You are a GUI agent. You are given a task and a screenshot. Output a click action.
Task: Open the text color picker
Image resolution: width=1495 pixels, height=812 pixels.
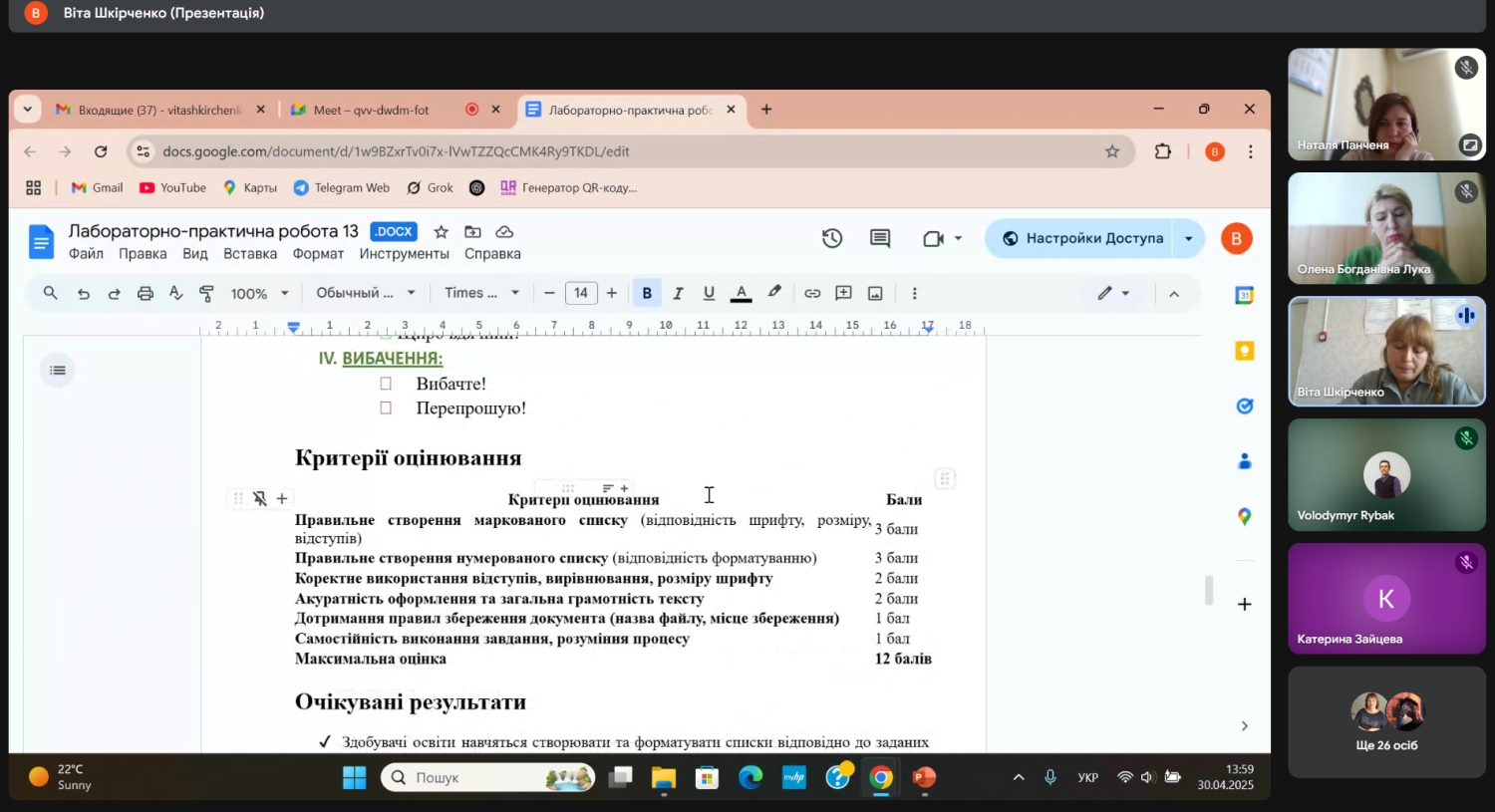click(741, 293)
